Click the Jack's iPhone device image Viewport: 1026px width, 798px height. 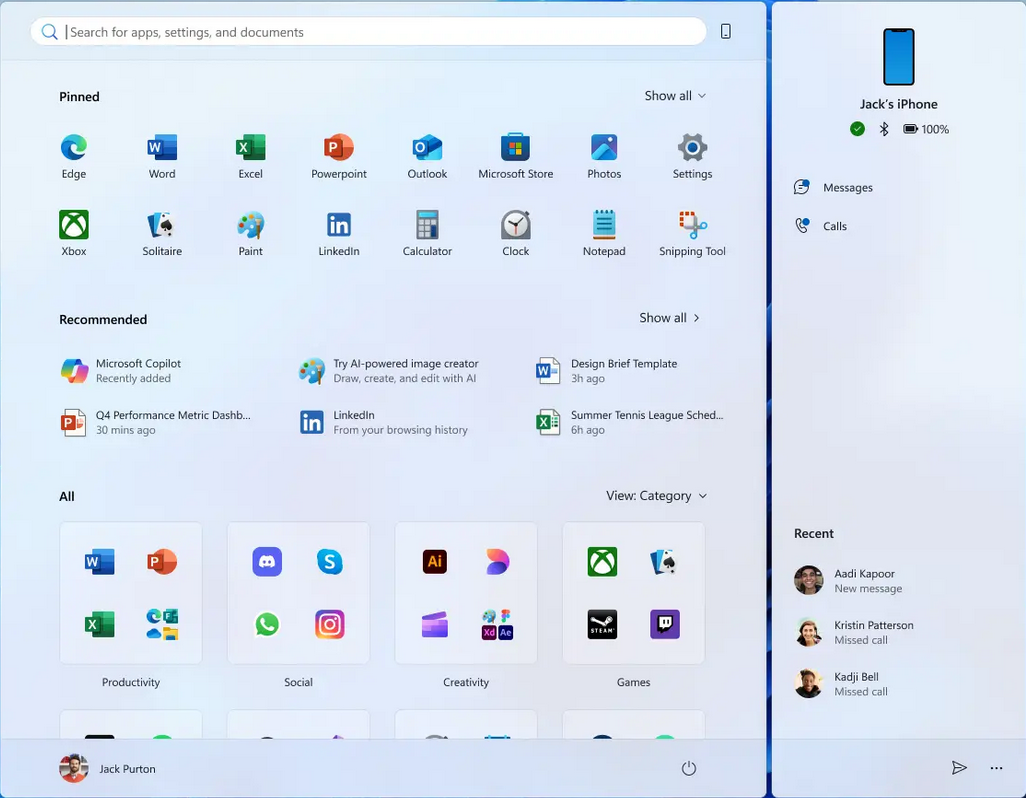coord(898,57)
